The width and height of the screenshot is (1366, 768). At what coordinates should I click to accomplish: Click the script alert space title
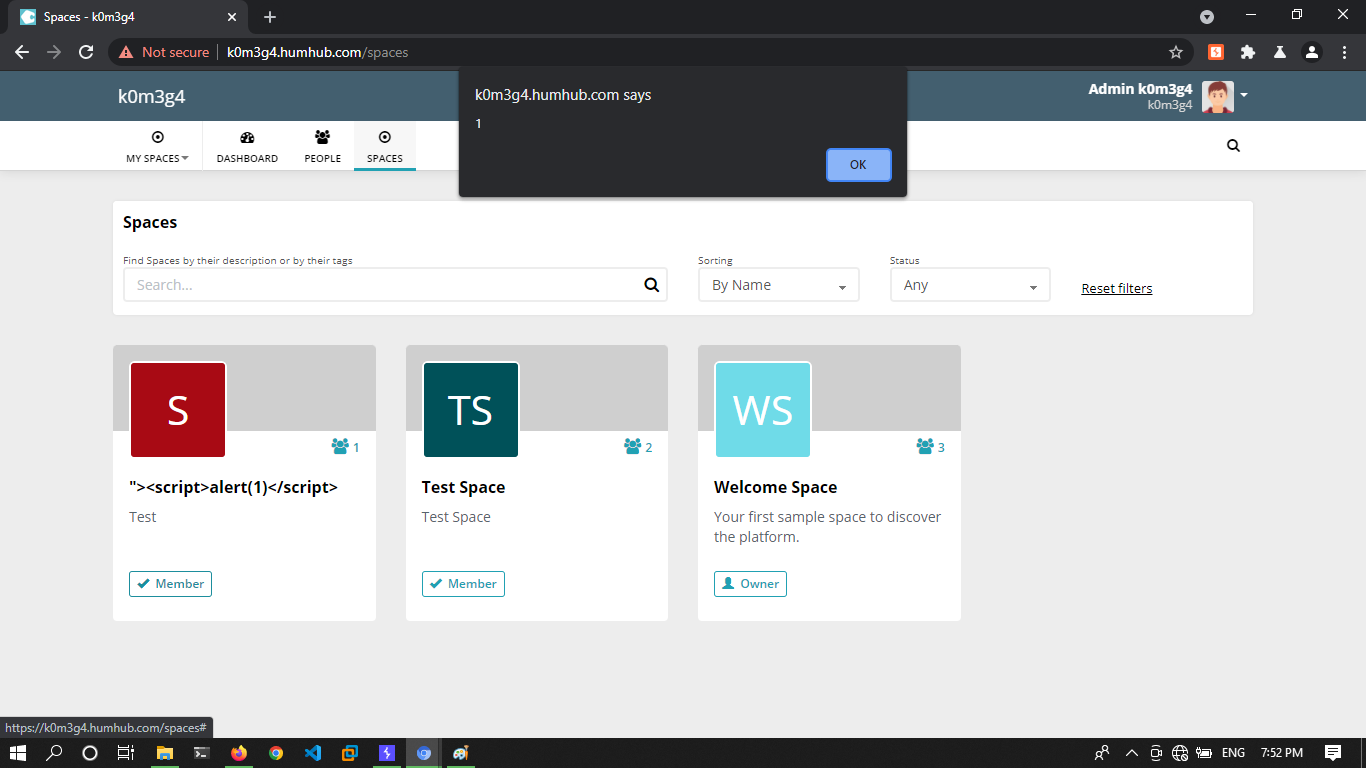[x=234, y=487]
